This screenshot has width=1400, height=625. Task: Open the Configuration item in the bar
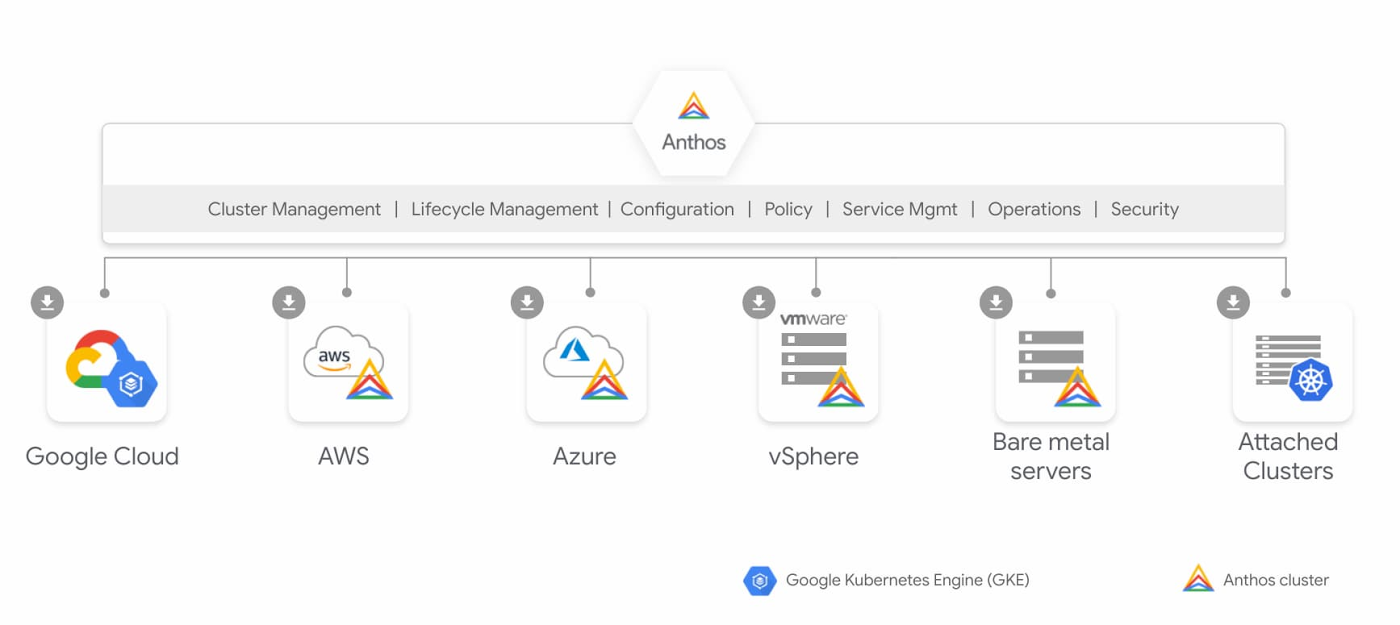coord(677,209)
